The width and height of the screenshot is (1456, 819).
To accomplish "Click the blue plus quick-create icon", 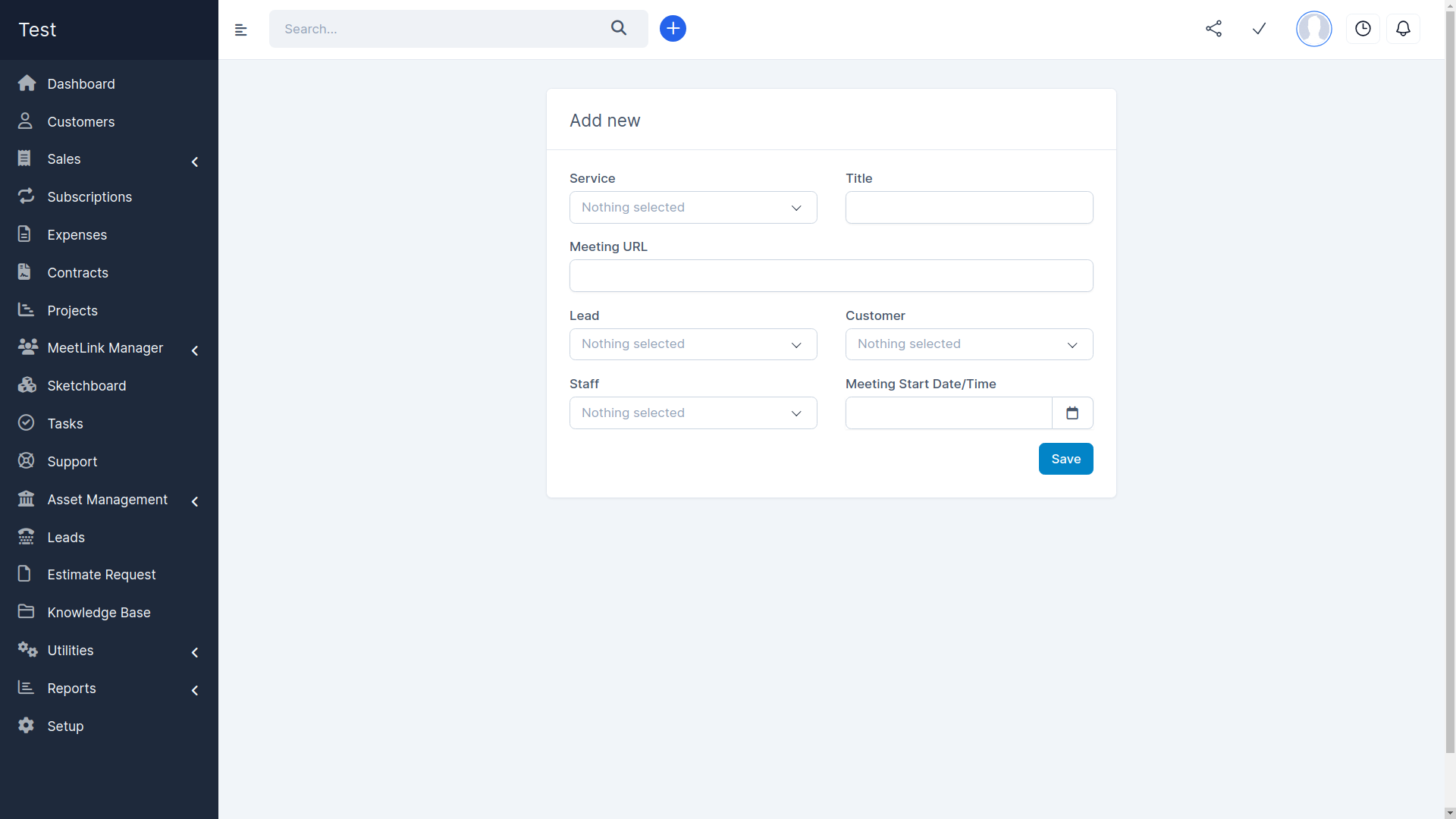I will click(673, 29).
